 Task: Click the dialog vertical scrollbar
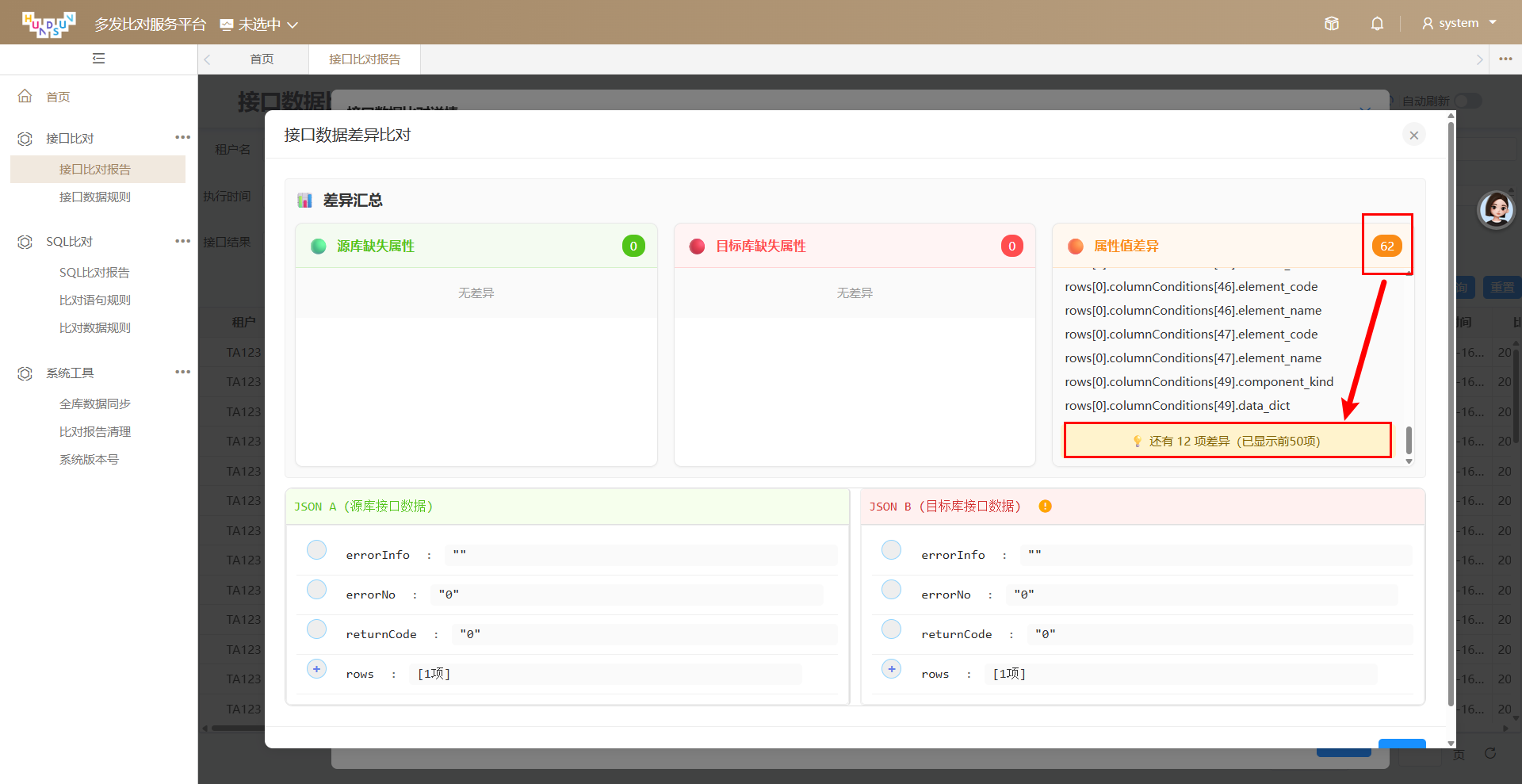click(x=1451, y=412)
